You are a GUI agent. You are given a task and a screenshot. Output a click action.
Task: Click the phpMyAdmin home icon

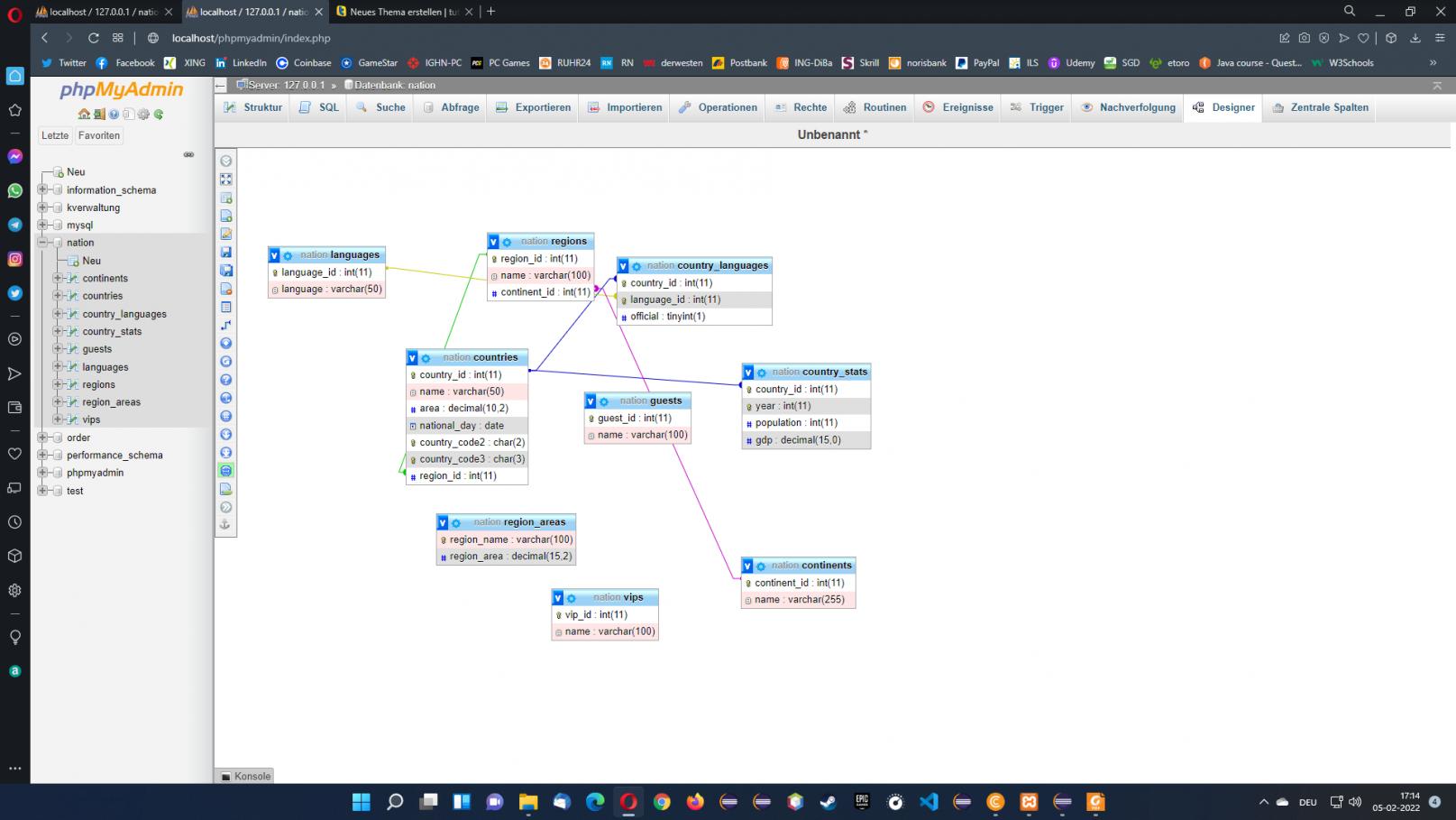point(84,115)
